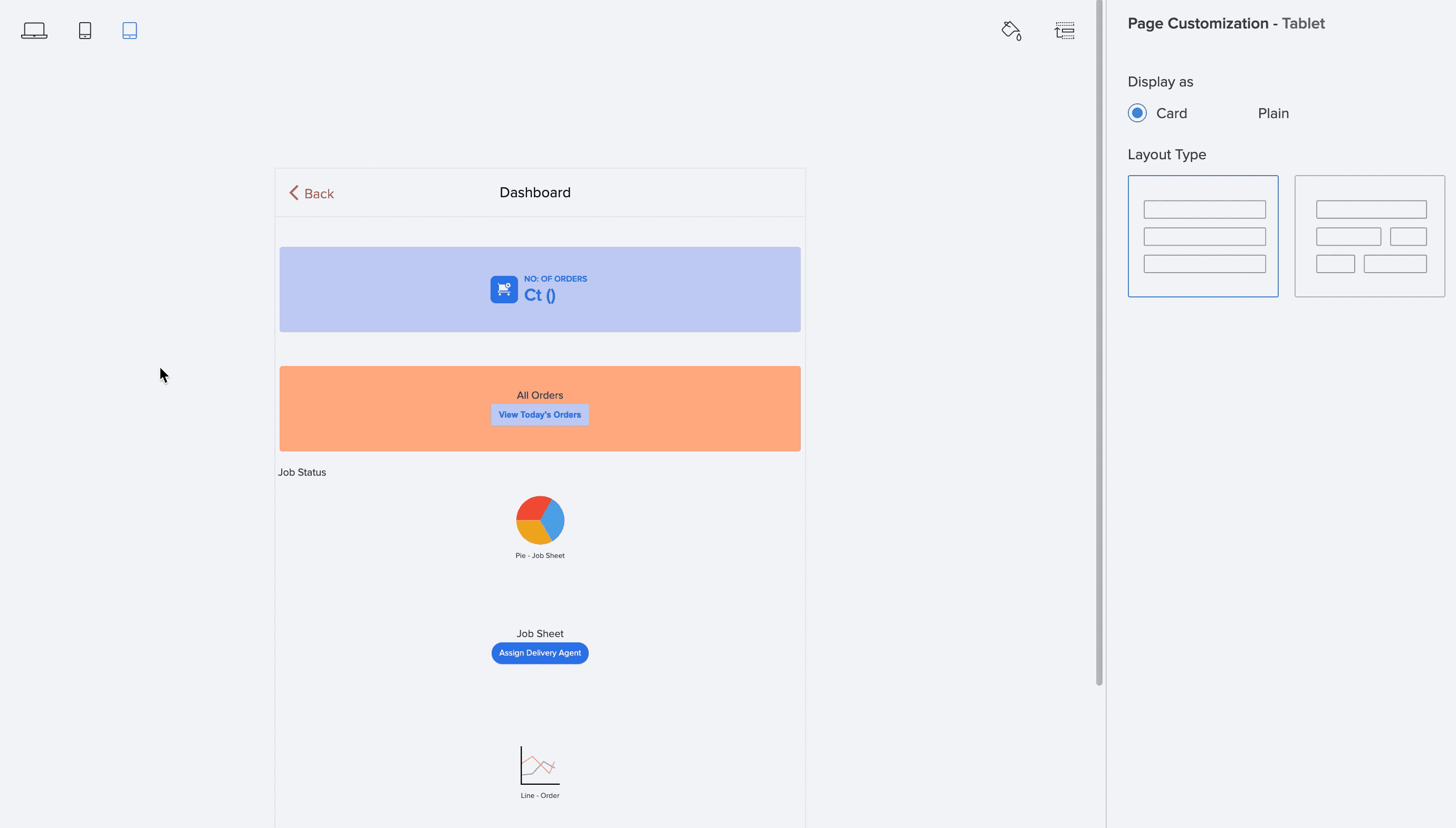Select the phone device preview icon
Screen dimensions: 1456x828
85,30
